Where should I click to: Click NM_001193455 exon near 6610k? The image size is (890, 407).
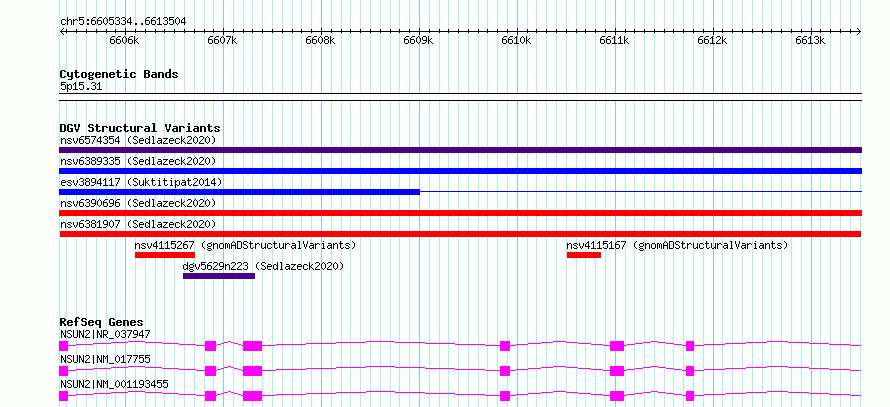505,396
